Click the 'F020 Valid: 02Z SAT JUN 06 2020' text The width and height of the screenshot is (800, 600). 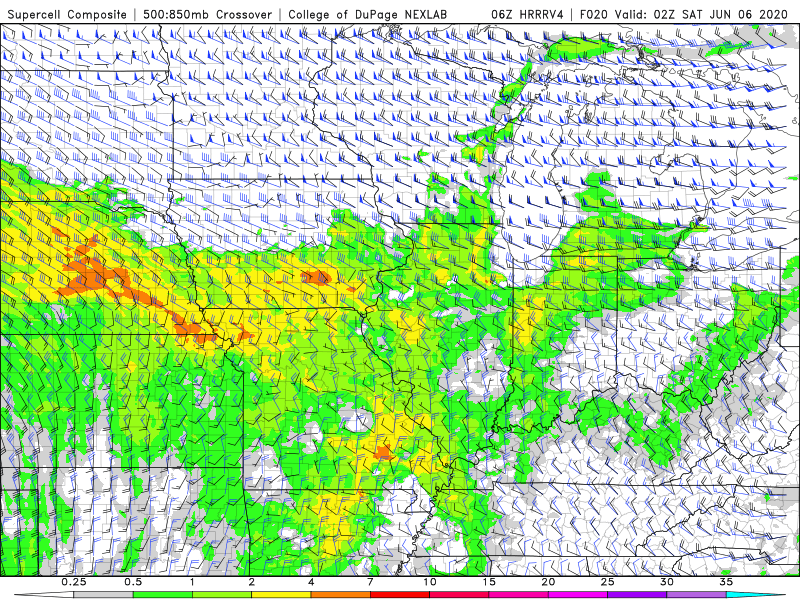684,14
